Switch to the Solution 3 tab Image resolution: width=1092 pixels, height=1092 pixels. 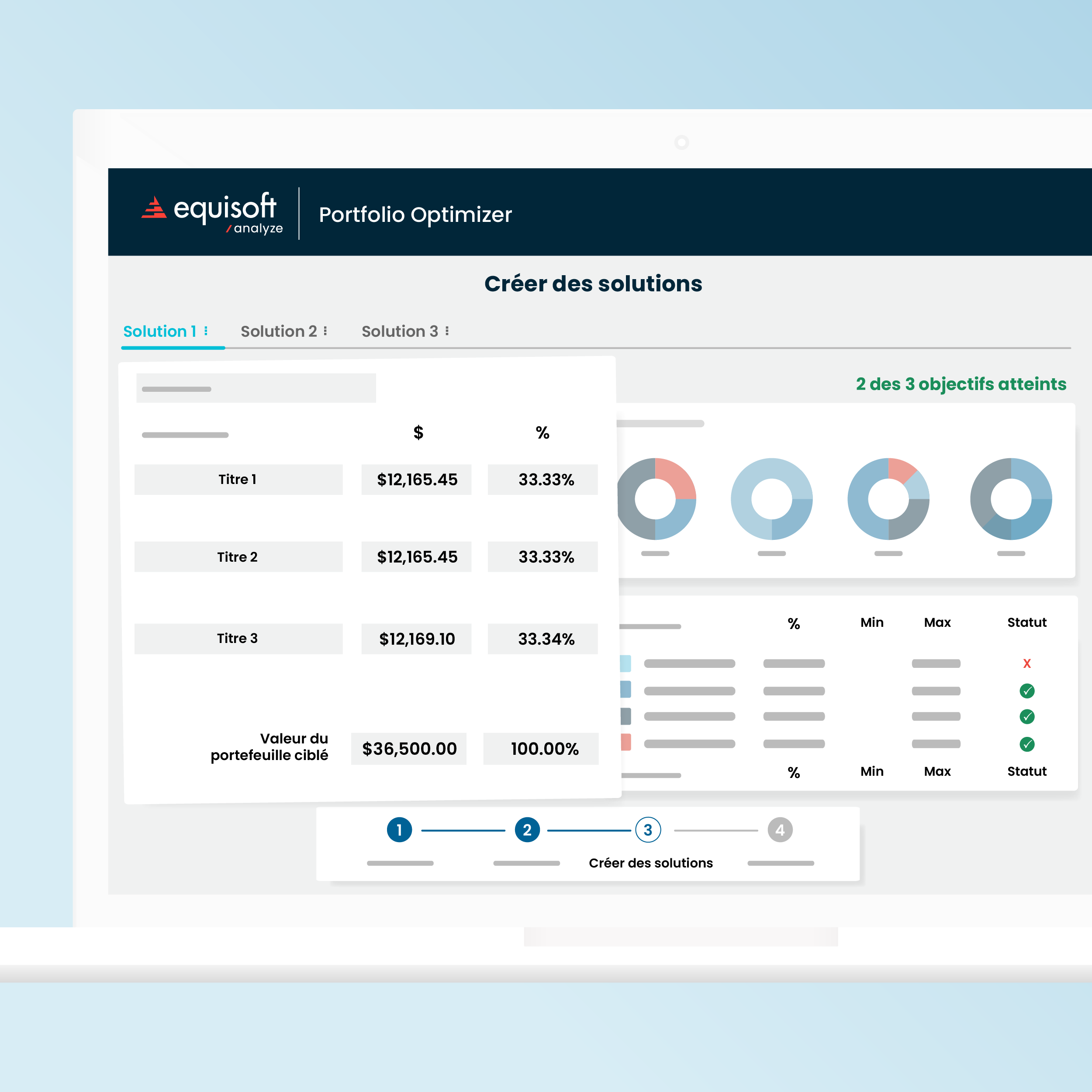pyautogui.click(x=402, y=331)
